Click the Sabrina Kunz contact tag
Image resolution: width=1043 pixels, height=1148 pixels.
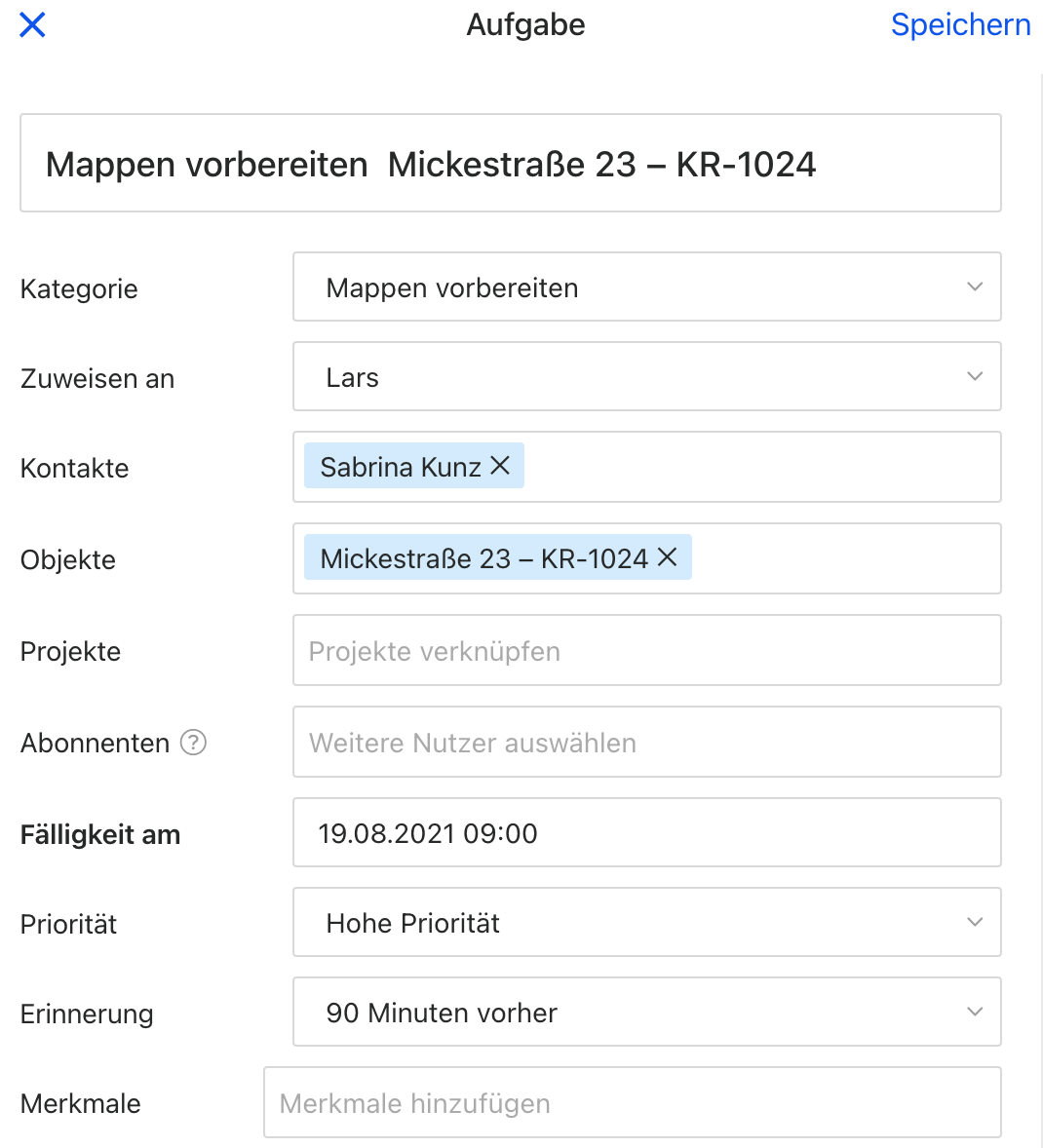point(400,467)
